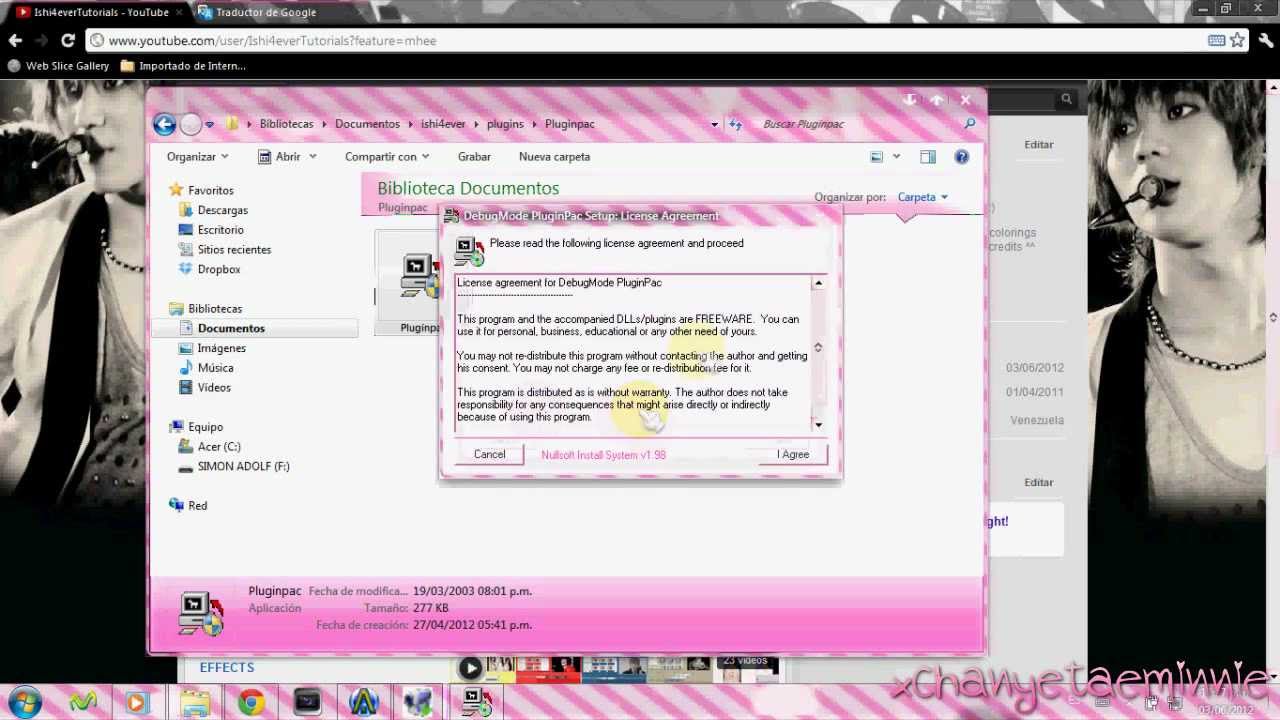Toggle the preview pane icon
The height and width of the screenshot is (720, 1280).
click(x=928, y=157)
